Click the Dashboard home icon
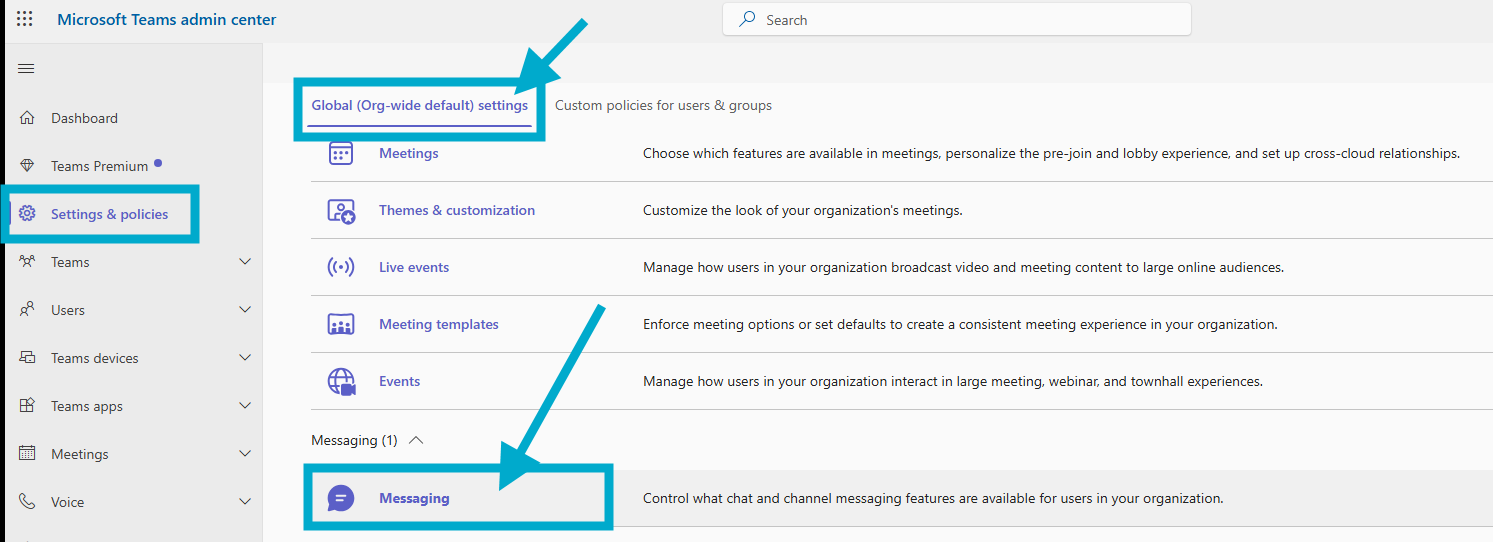Viewport: 1493px width, 542px height. (28, 118)
